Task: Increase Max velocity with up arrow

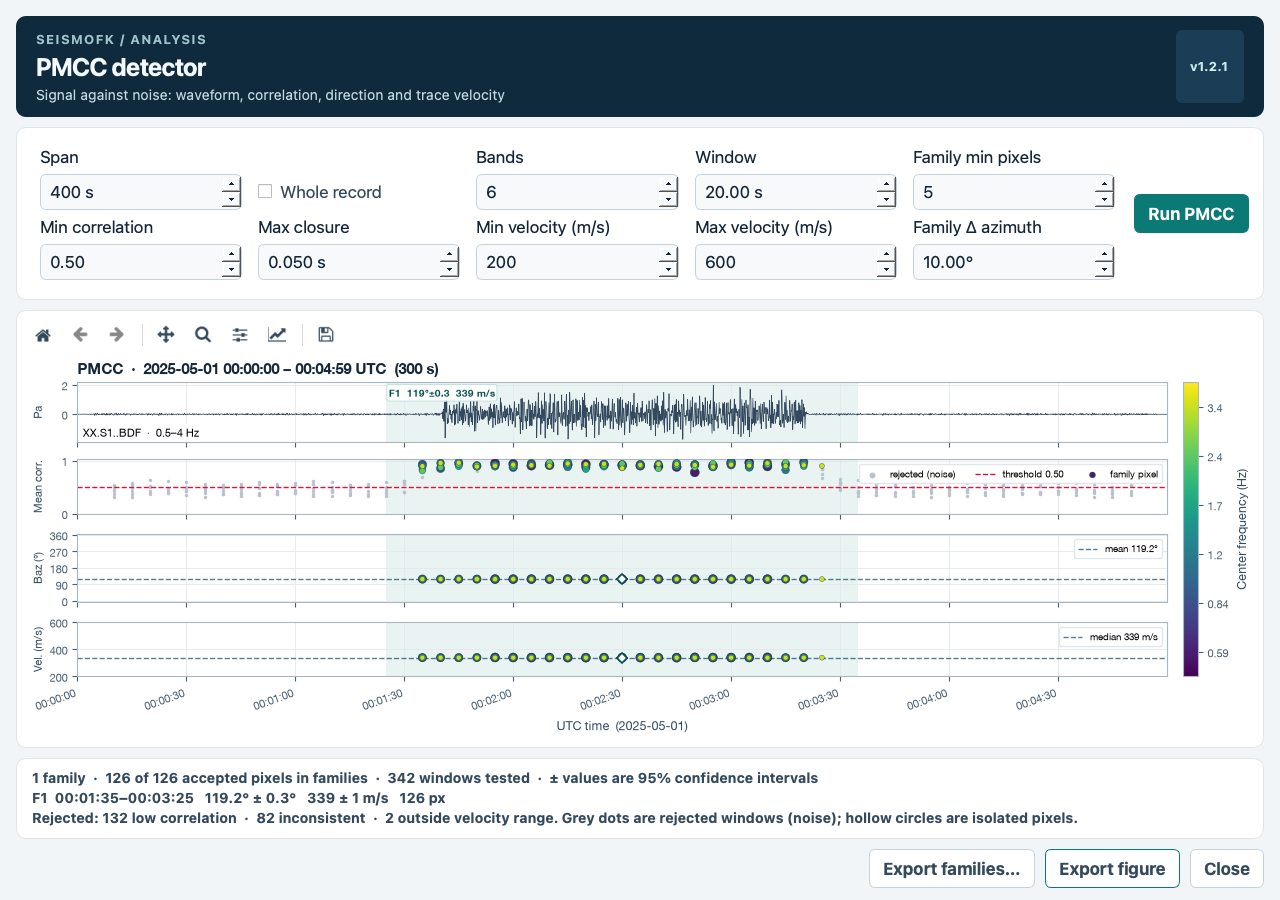Action: click(885, 254)
